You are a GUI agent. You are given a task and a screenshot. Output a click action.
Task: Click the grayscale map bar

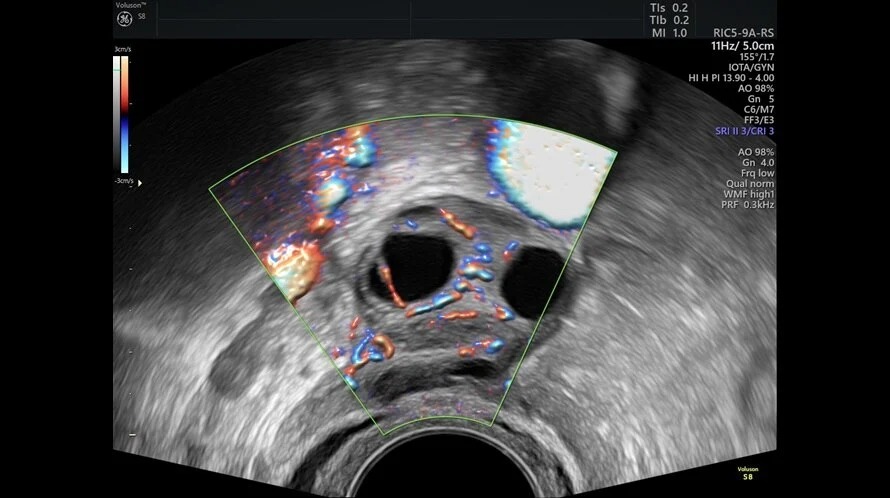click(x=116, y=114)
